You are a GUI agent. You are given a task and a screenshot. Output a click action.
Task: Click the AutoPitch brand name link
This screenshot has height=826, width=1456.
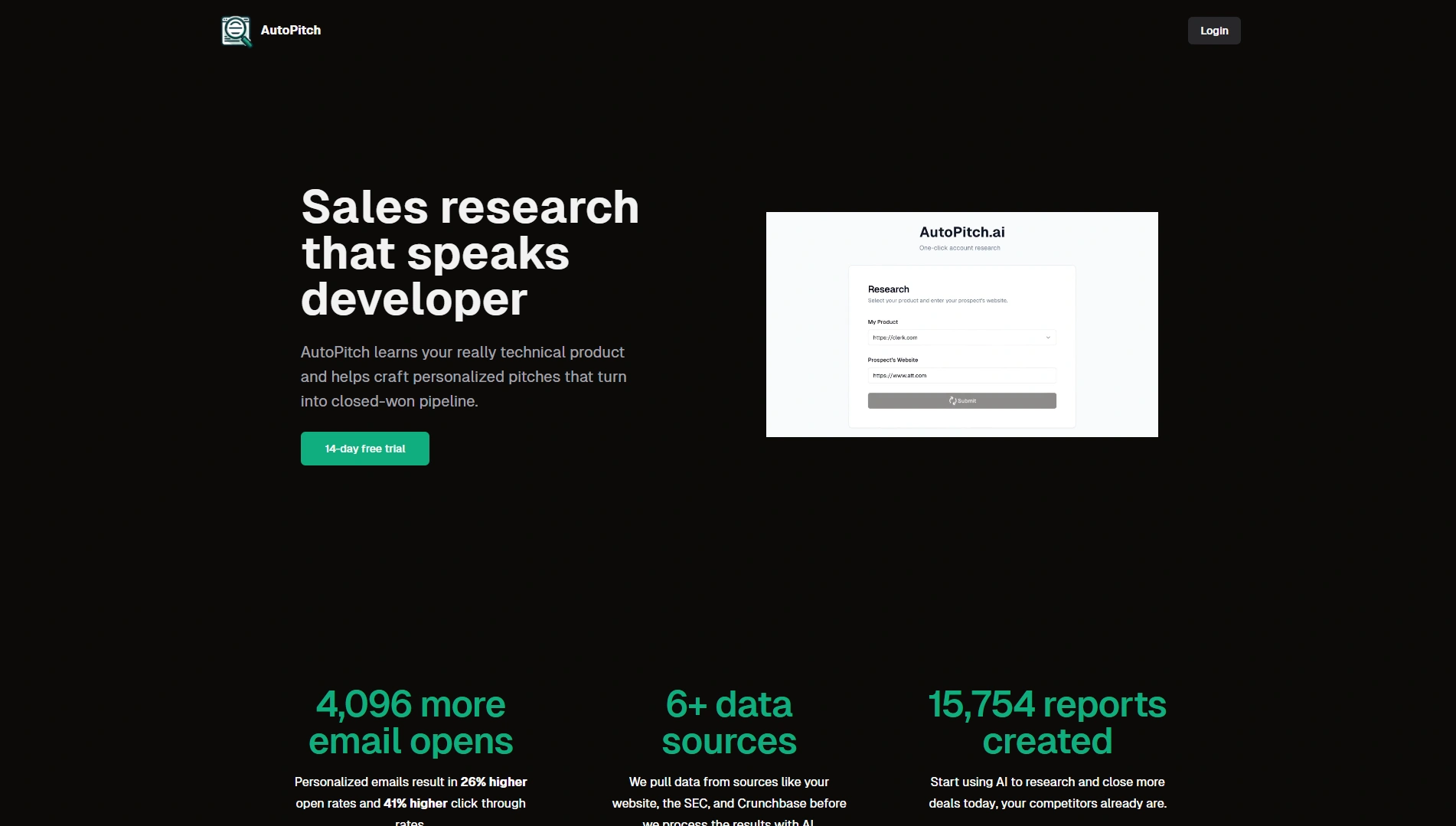(x=290, y=31)
